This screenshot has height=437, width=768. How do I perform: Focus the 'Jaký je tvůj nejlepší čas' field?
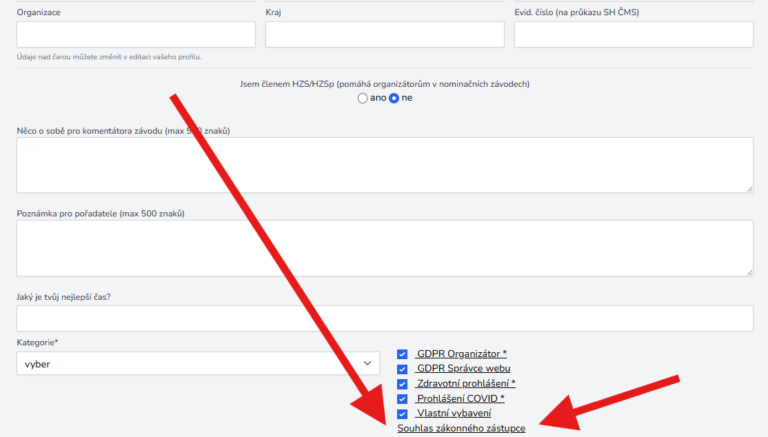click(384, 319)
